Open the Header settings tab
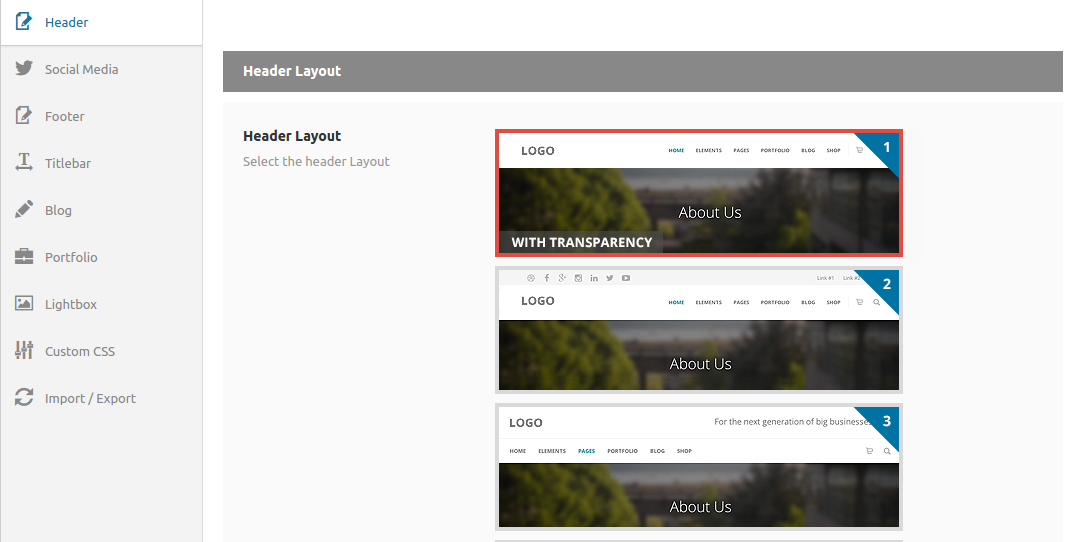The height and width of the screenshot is (542, 1082). tap(101, 22)
